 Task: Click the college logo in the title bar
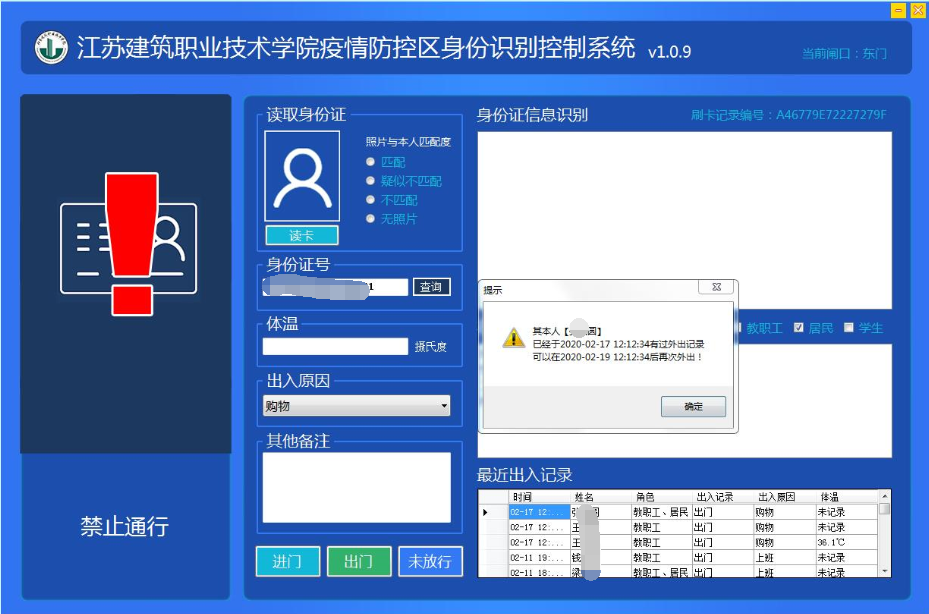tap(51, 48)
